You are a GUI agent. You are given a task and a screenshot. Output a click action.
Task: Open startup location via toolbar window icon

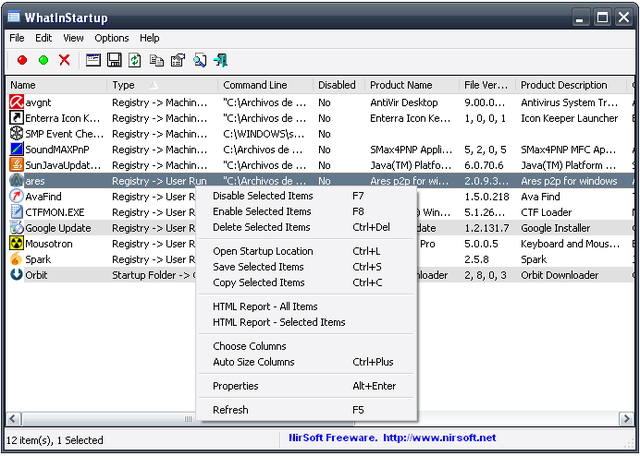(93, 60)
